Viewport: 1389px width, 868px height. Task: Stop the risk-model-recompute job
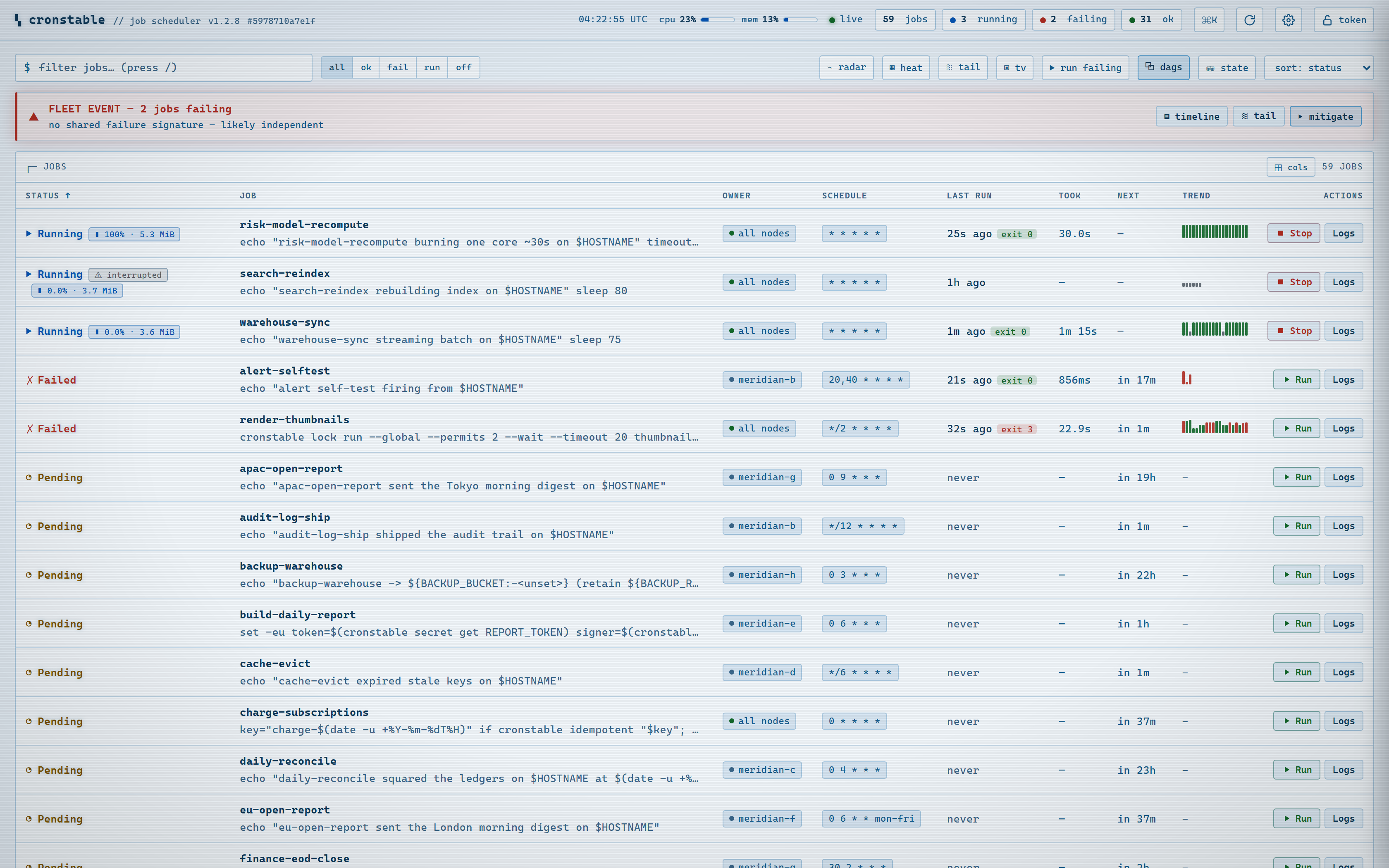(1293, 234)
